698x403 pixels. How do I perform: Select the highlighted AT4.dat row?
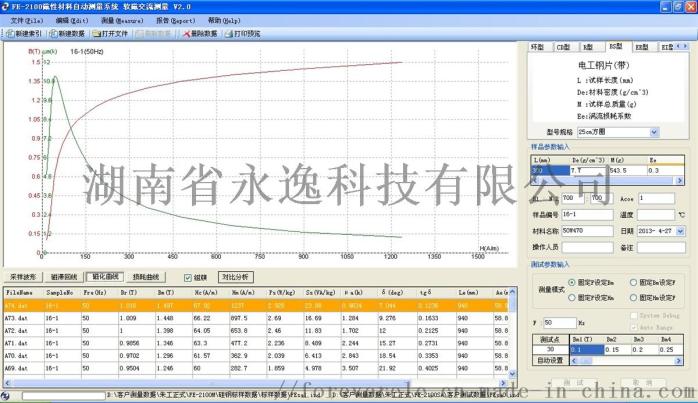coord(256,305)
